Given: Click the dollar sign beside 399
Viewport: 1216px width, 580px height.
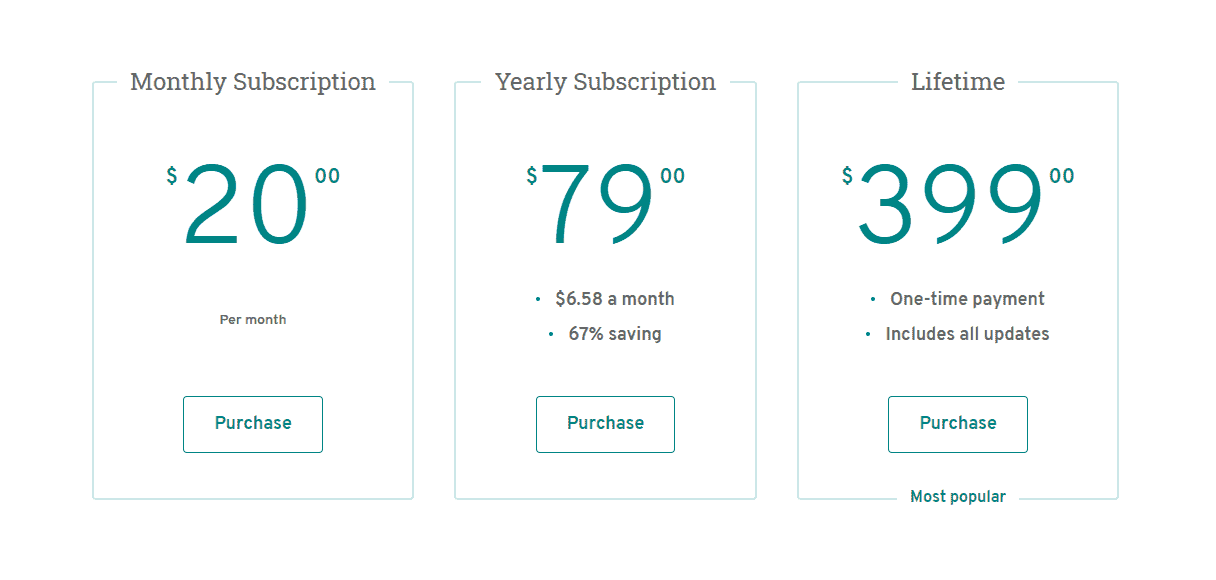Looking at the screenshot, I should coord(847,177).
